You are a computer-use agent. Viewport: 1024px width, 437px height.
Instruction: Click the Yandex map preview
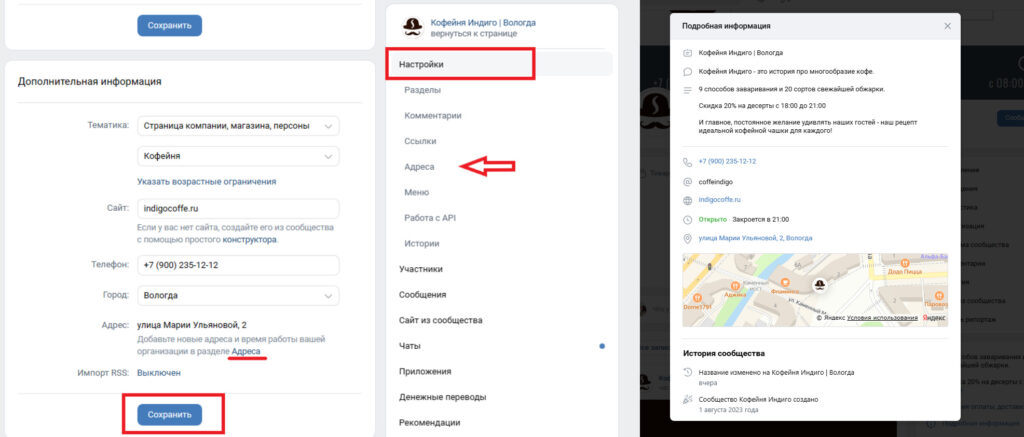point(815,290)
